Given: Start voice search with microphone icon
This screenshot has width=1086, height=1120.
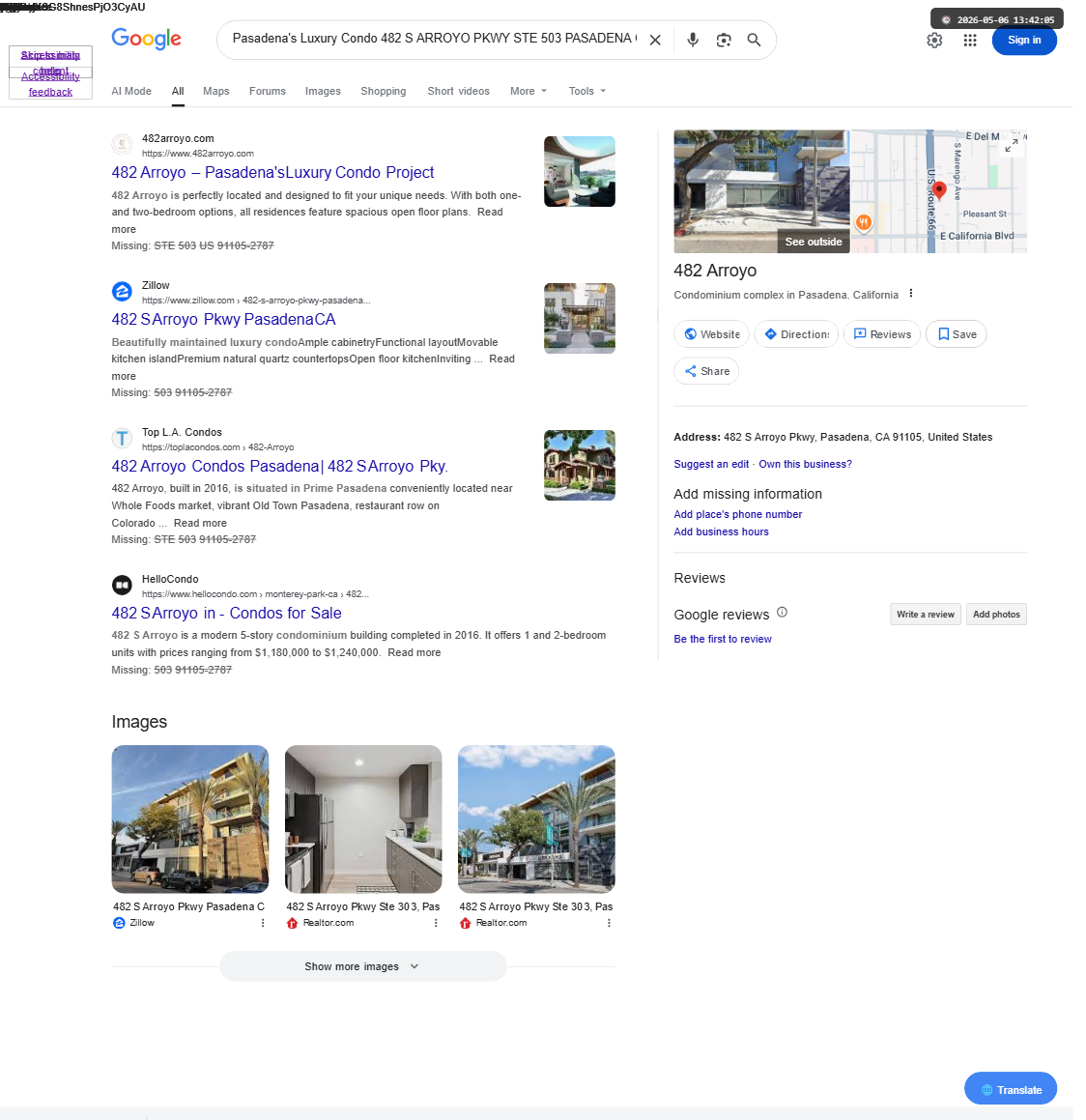Looking at the screenshot, I should 693,40.
